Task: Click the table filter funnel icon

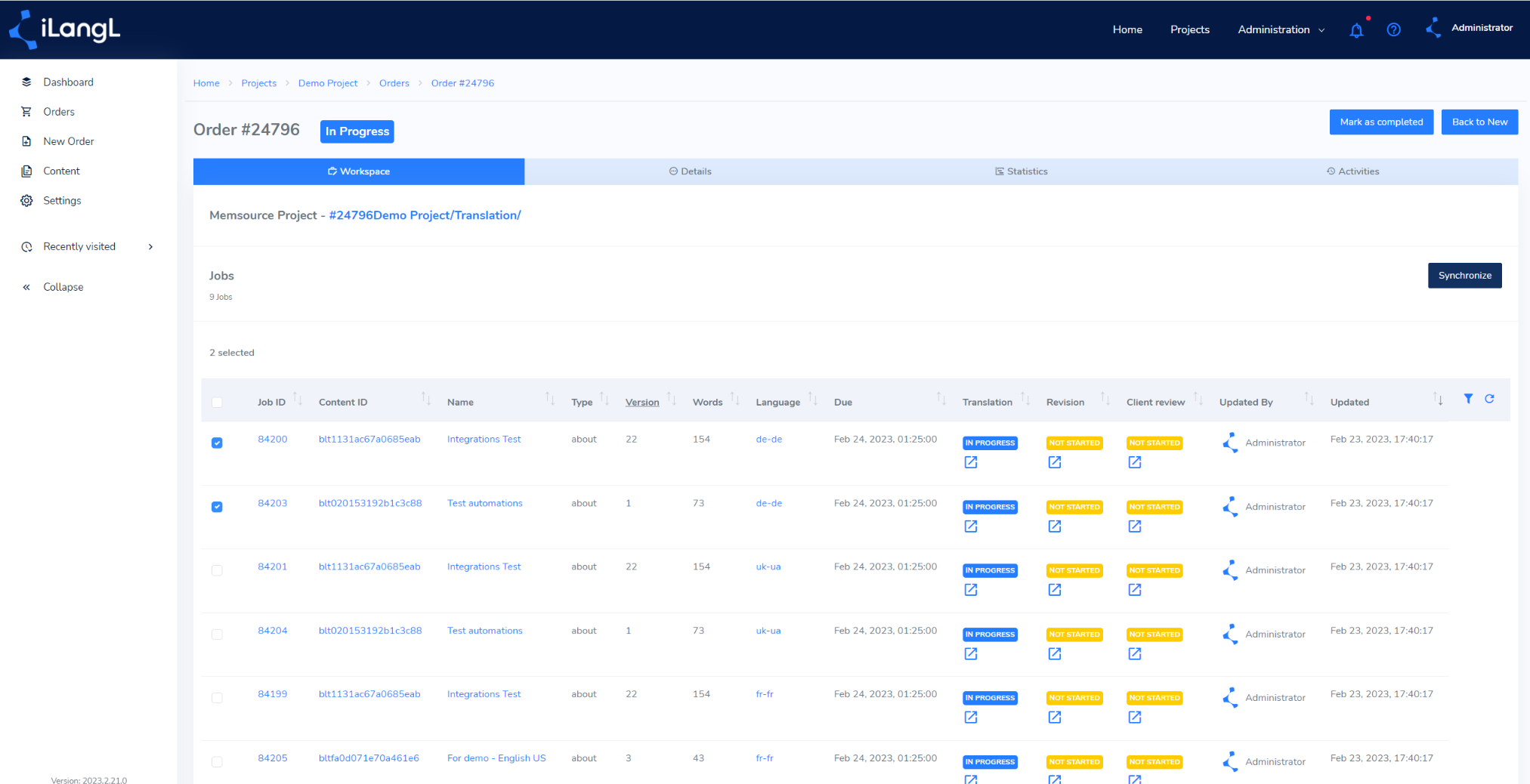Action: [1468, 399]
